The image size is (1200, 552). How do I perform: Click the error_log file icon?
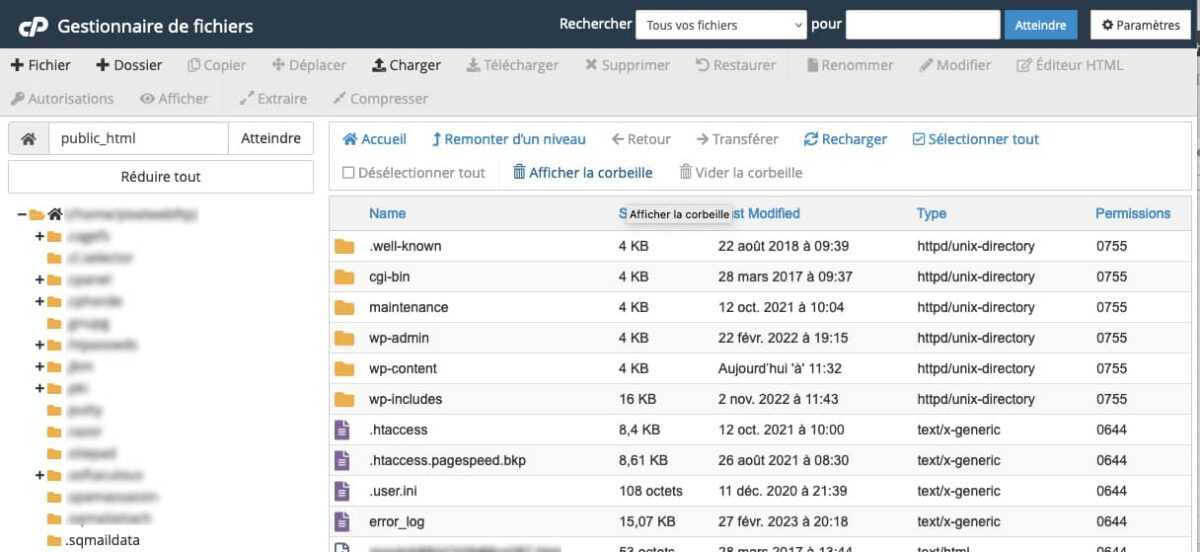click(343, 521)
